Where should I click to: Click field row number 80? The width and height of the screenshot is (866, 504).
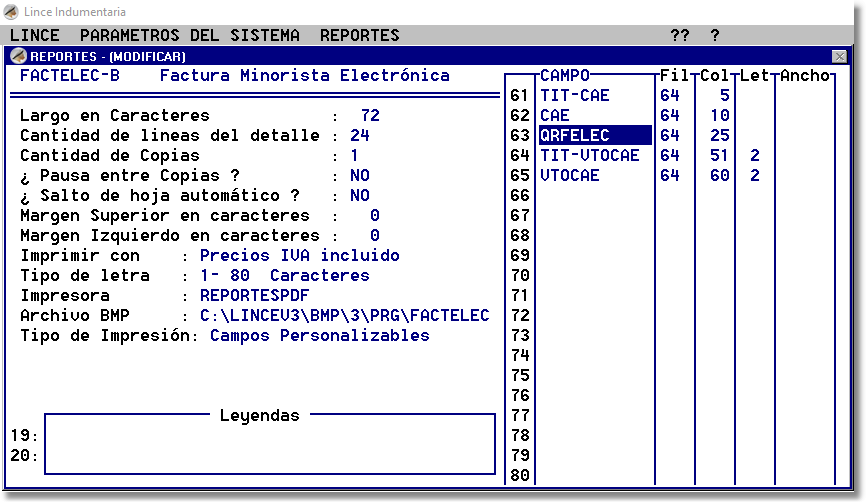[x=520, y=475]
